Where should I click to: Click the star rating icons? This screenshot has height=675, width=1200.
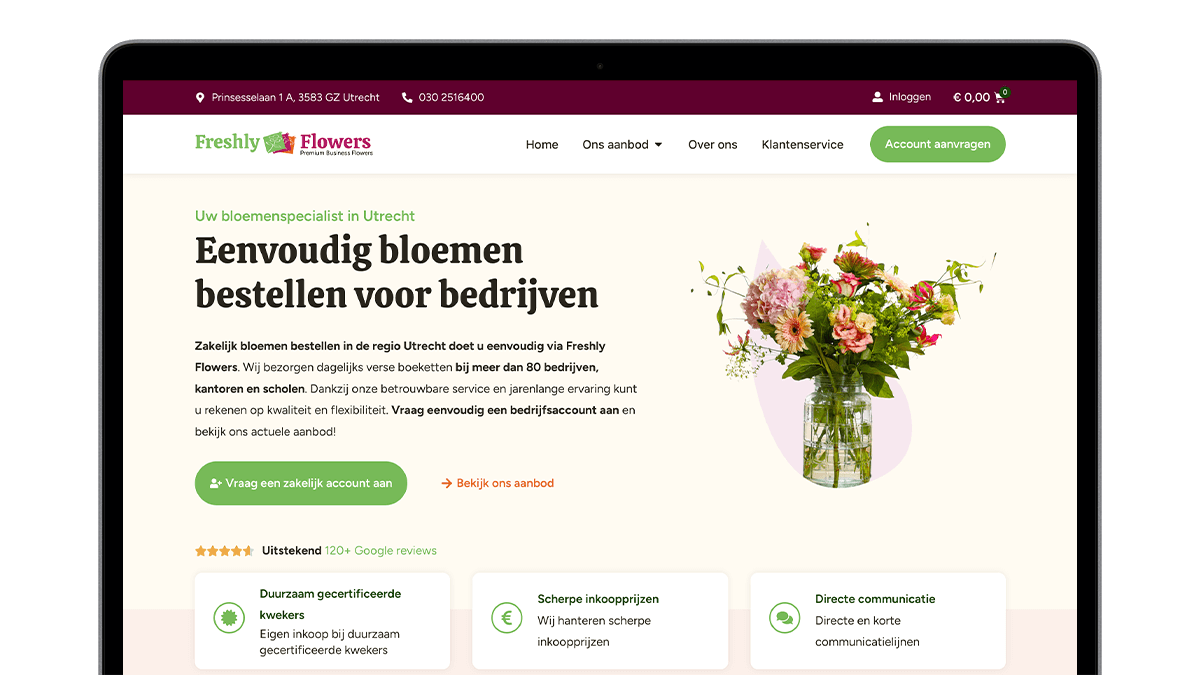click(224, 551)
